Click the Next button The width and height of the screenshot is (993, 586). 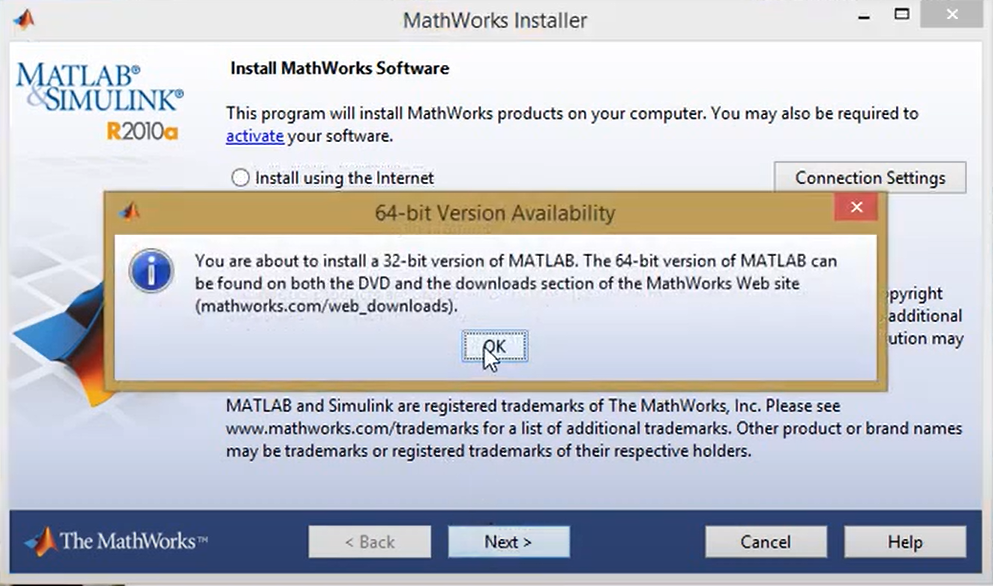pos(508,542)
